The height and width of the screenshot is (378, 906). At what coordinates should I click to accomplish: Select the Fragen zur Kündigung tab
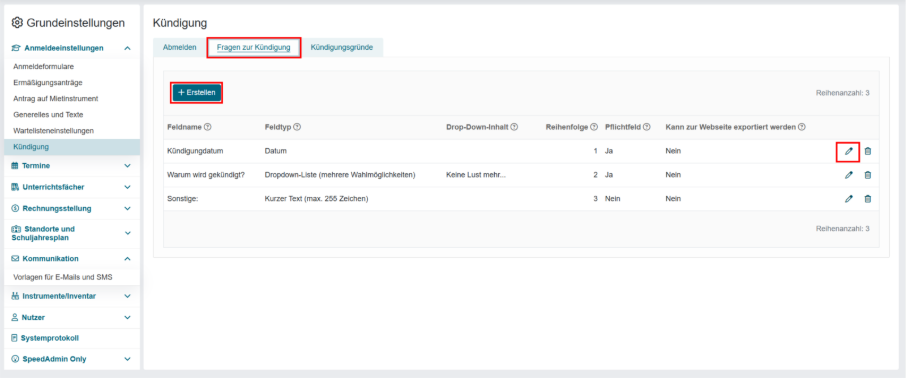254,47
